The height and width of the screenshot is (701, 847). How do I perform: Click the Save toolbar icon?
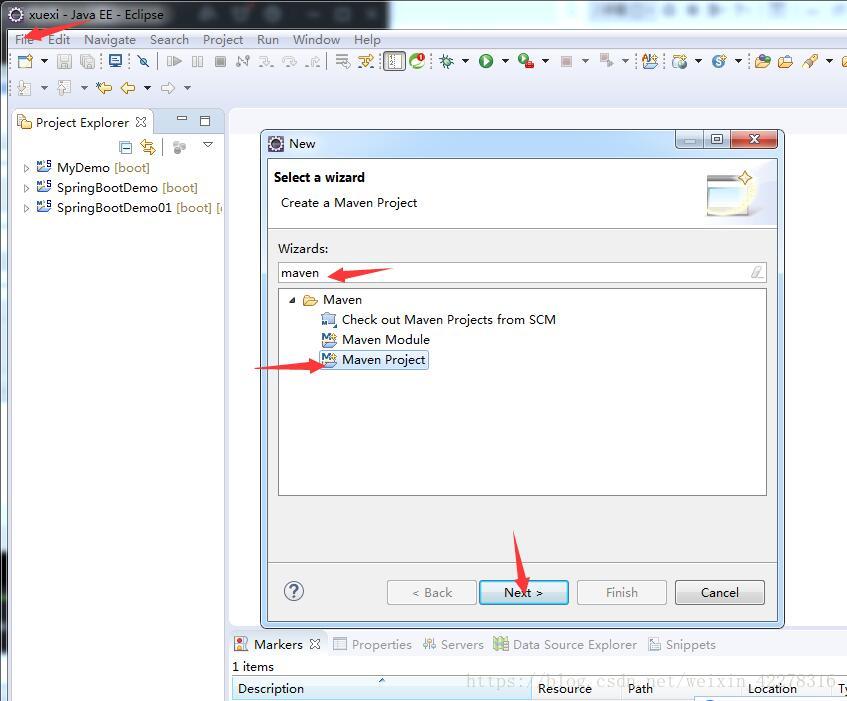64,61
